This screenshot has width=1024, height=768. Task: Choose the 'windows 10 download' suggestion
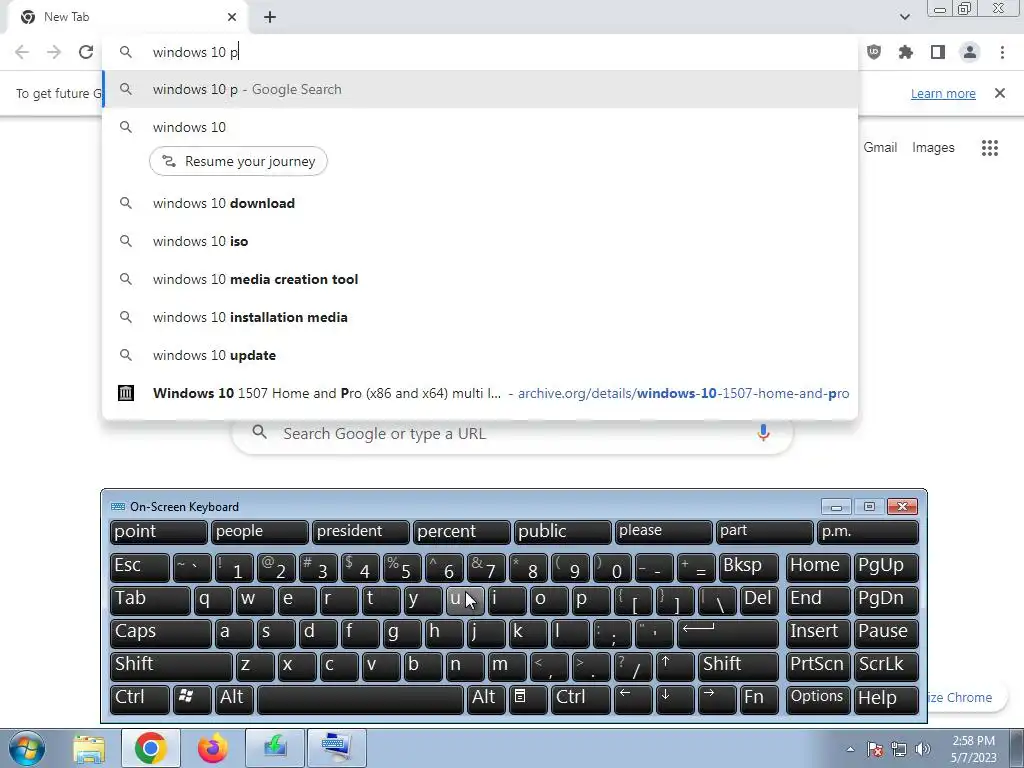pyautogui.click(x=480, y=203)
